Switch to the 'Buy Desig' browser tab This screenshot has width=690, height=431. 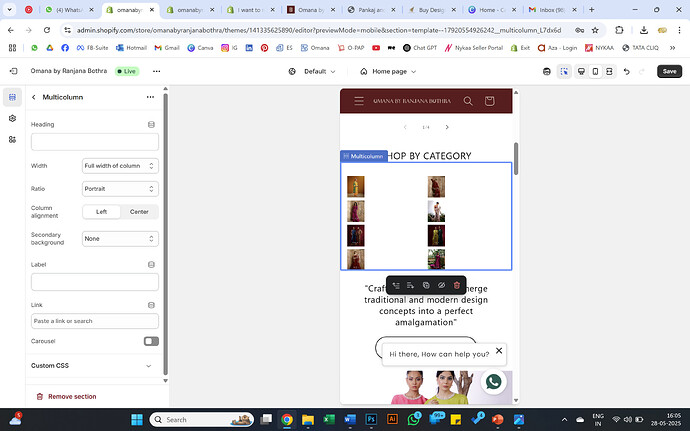[430, 10]
